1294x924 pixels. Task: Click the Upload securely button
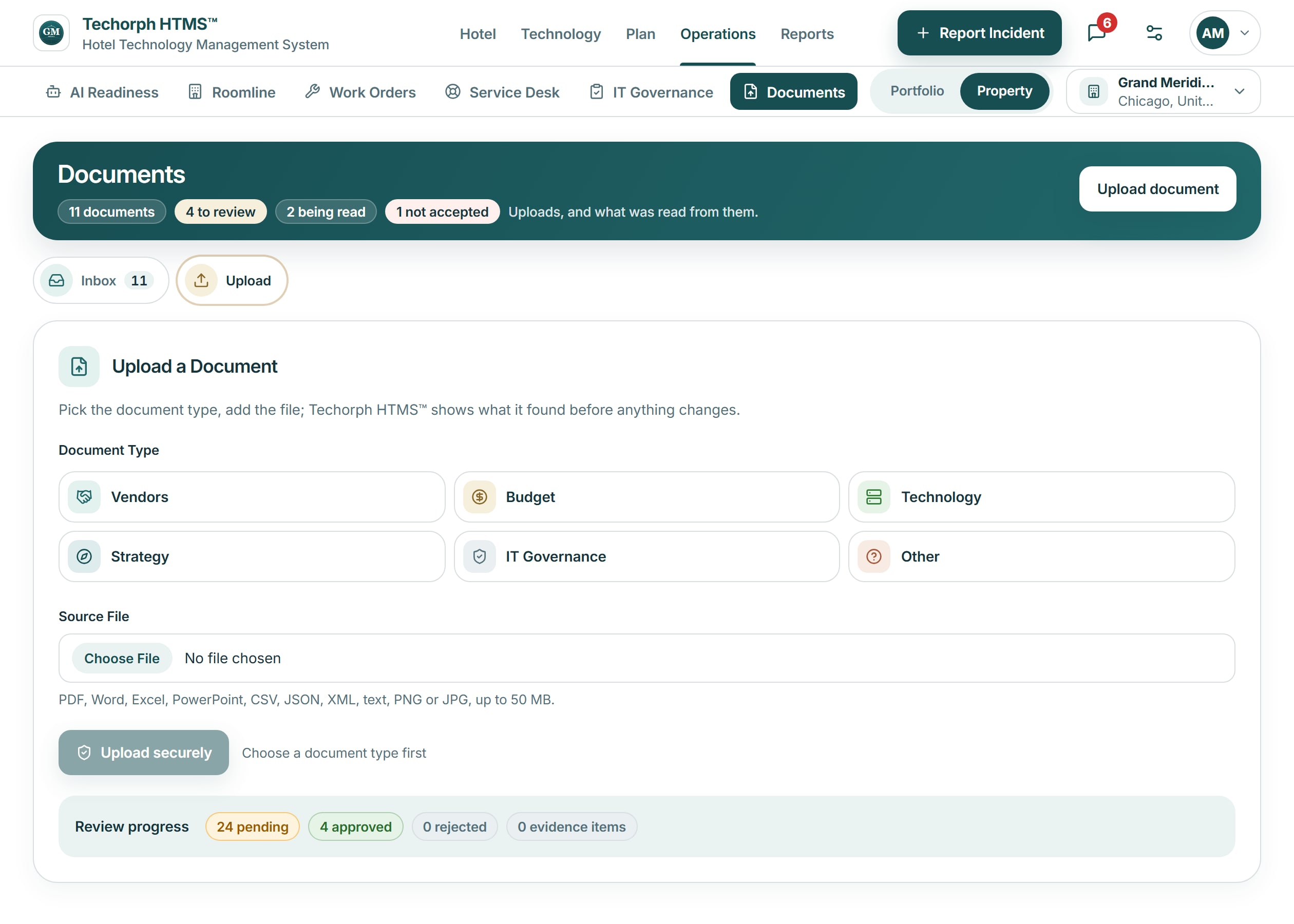click(x=143, y=752)
